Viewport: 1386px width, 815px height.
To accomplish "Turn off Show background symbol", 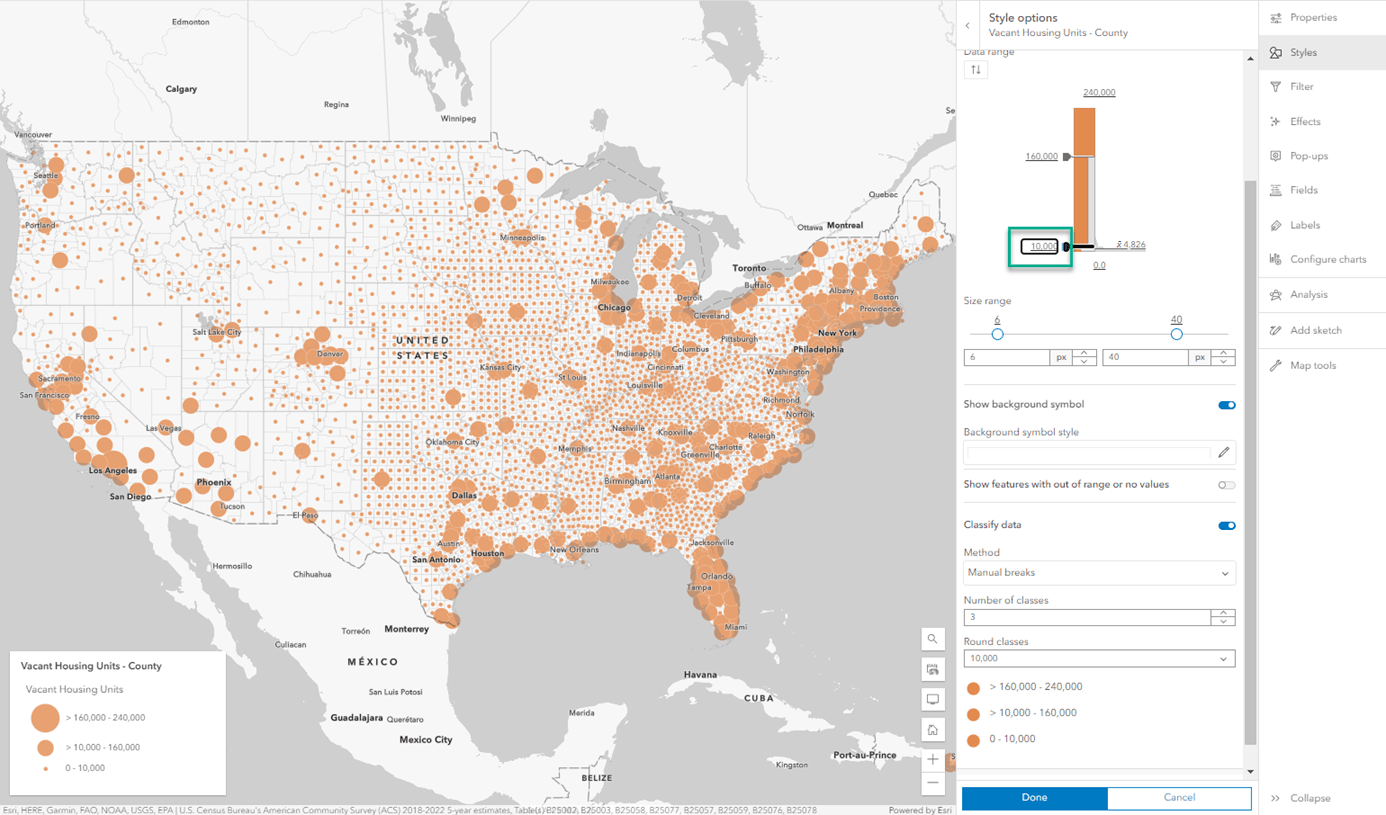I will point(1227,405).
